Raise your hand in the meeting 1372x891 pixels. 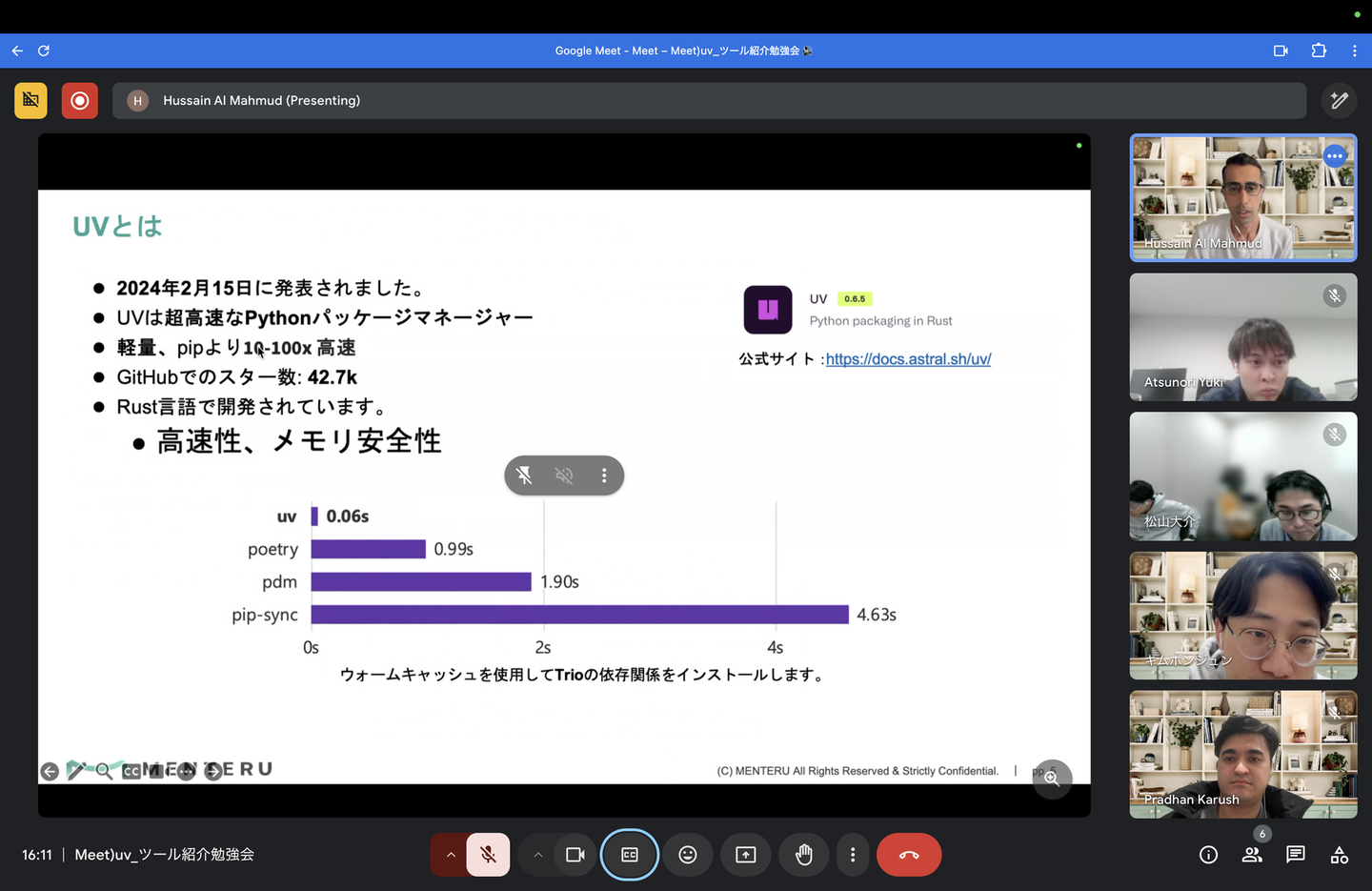[x=803, y=855]
